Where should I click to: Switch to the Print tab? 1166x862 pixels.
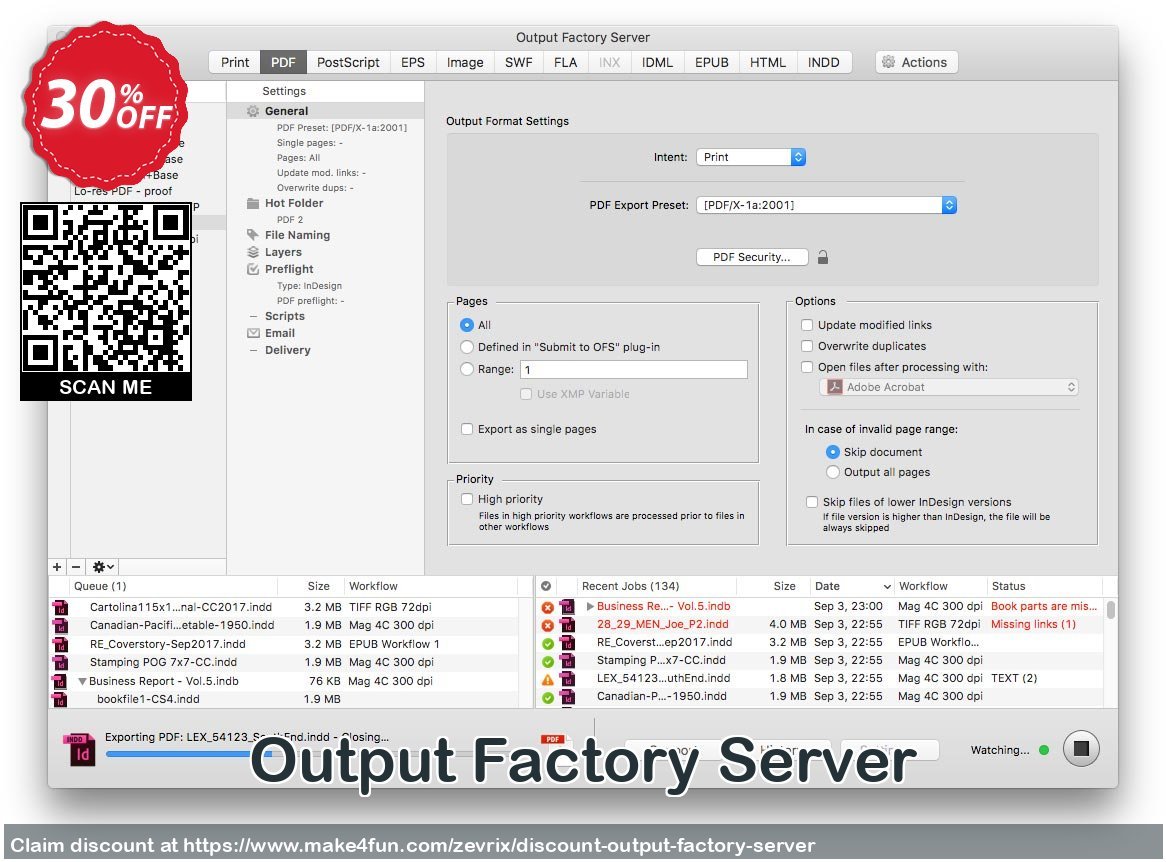point(234,62)
